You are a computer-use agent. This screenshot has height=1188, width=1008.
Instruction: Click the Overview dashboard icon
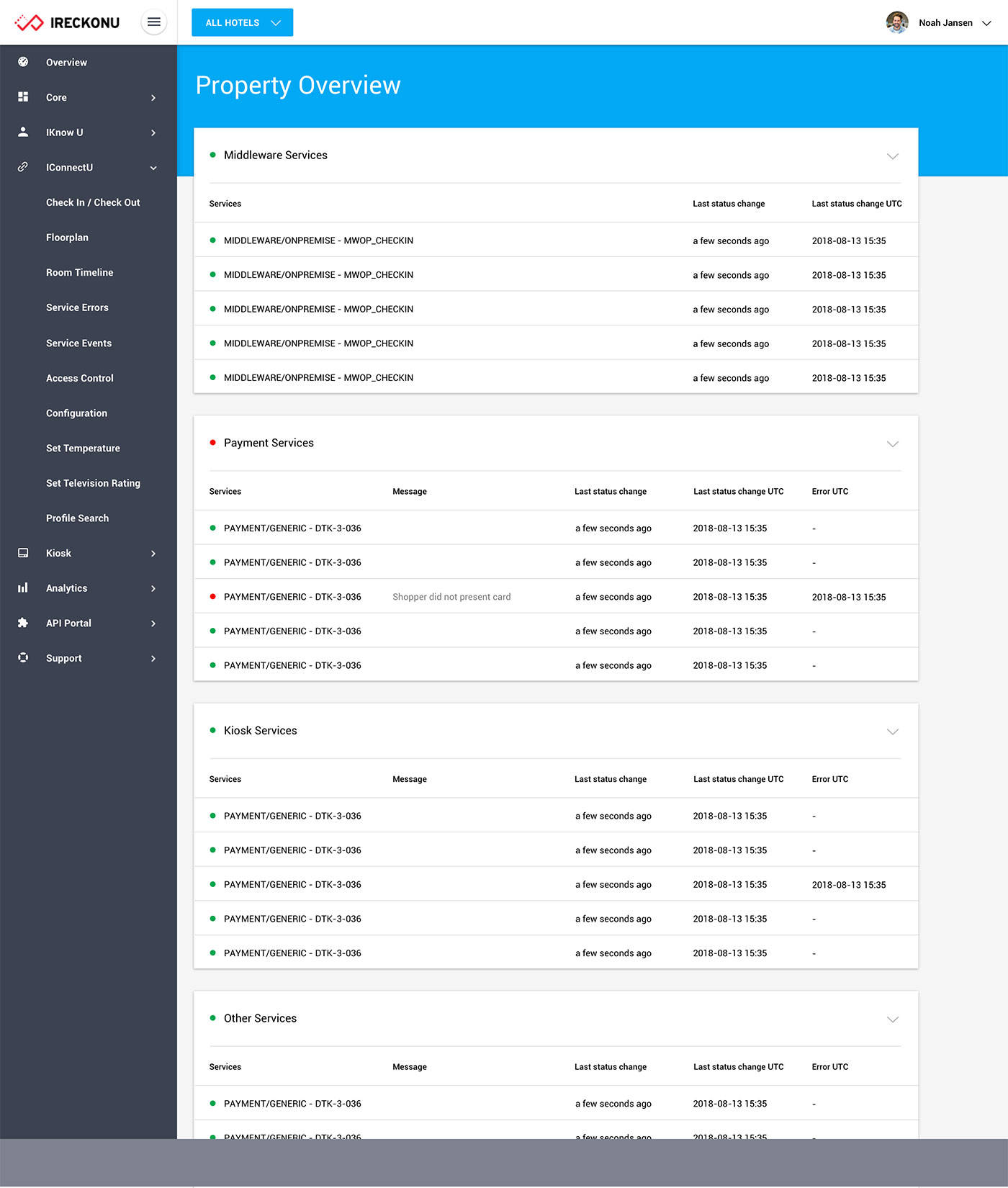(23, 62)
